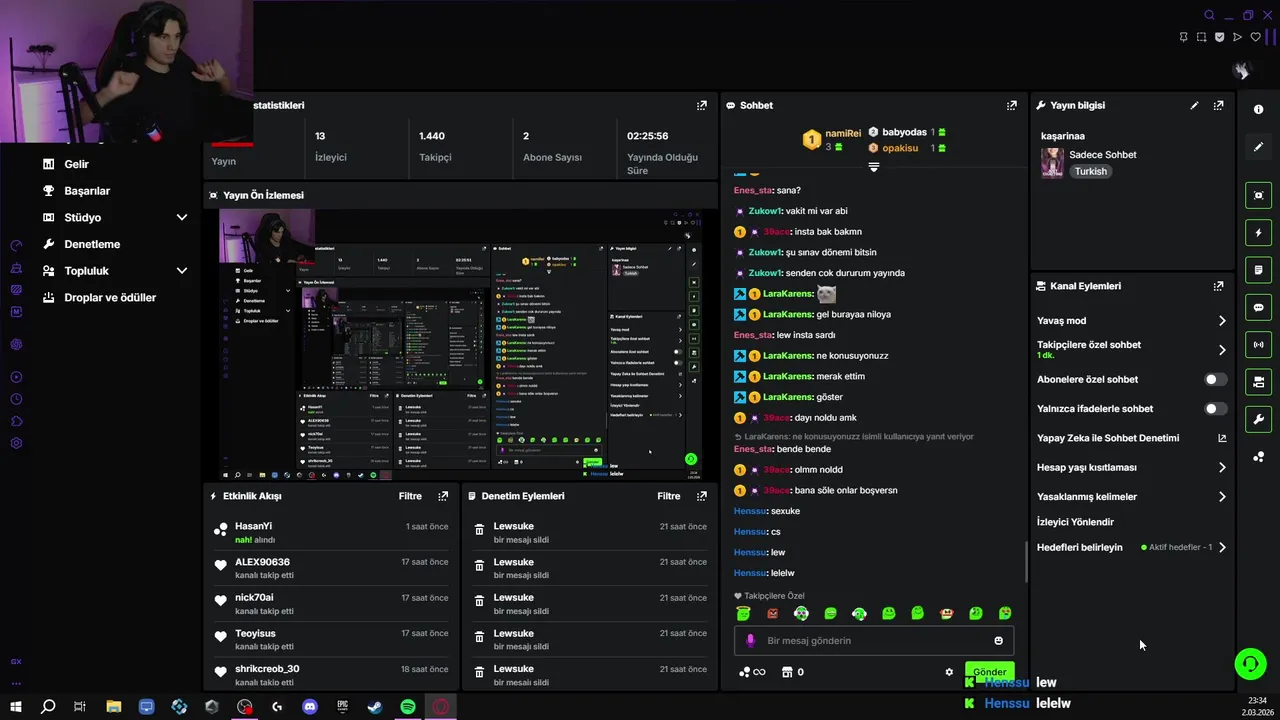The image size is (1280, 720).
Task: Toggle the wrench panel icon in right sidebar
Action: tap(1258, 419)
